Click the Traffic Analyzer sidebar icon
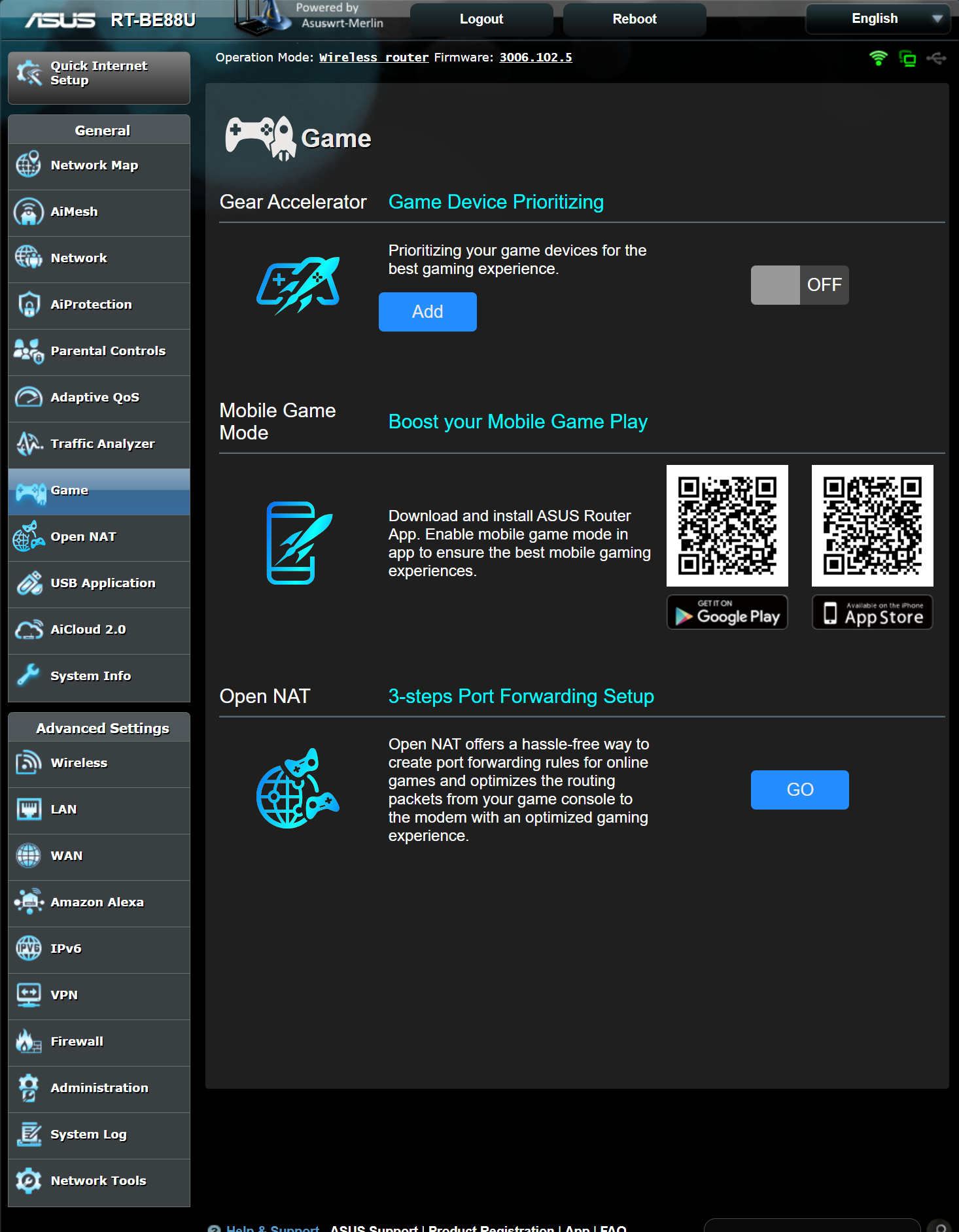 click(29, 444)
